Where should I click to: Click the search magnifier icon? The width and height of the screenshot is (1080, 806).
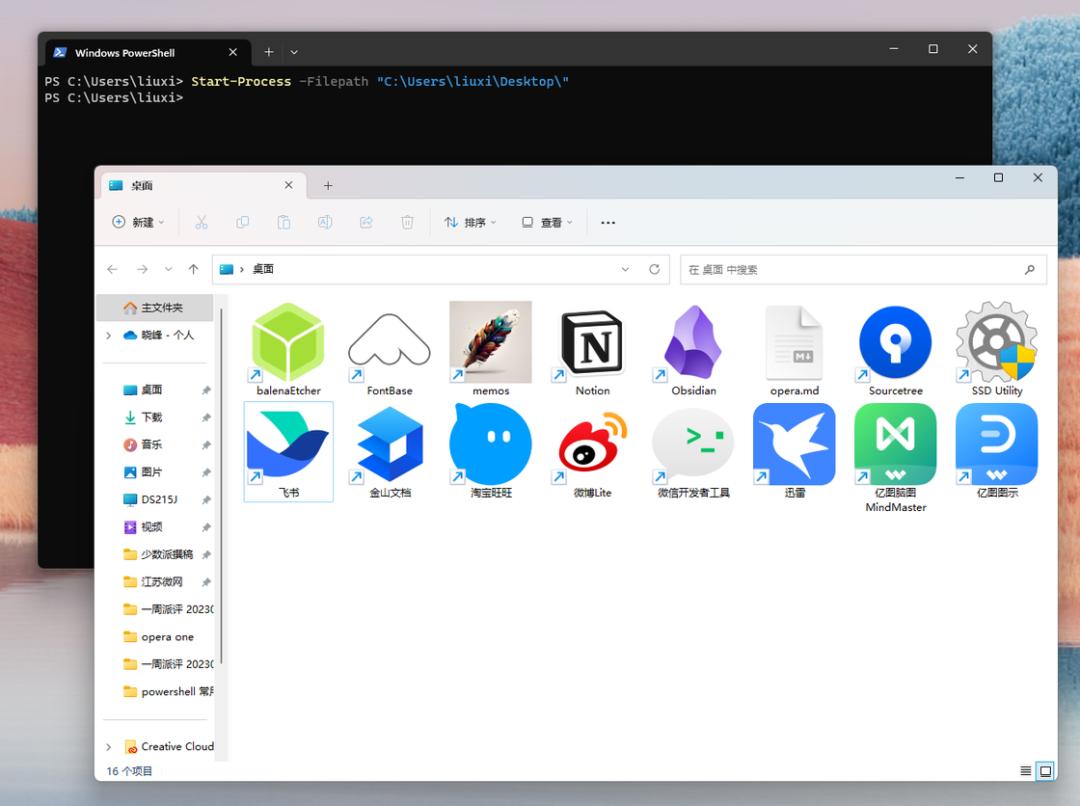(1030, 269)
